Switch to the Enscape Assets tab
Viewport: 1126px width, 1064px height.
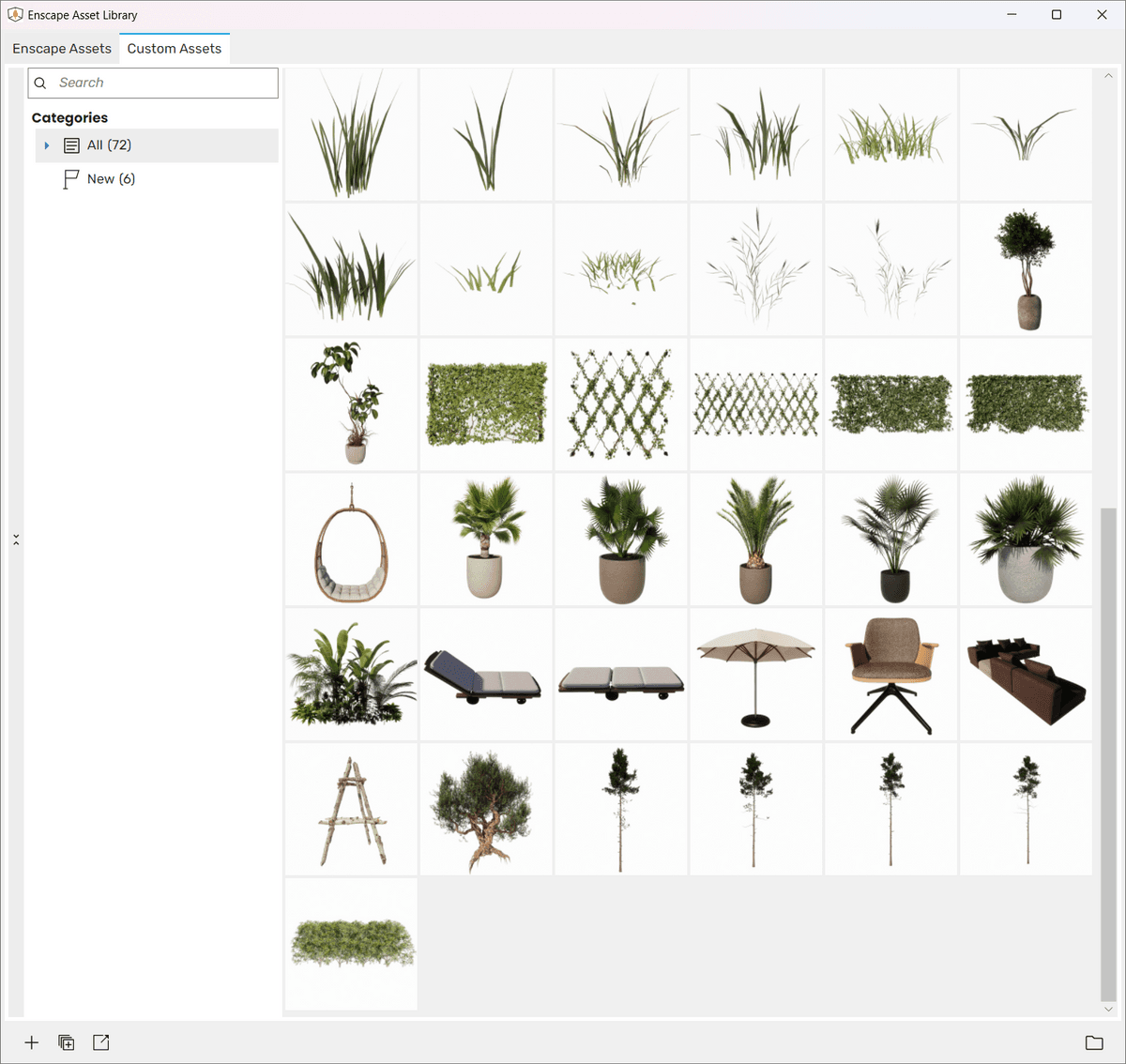point(62,49)
